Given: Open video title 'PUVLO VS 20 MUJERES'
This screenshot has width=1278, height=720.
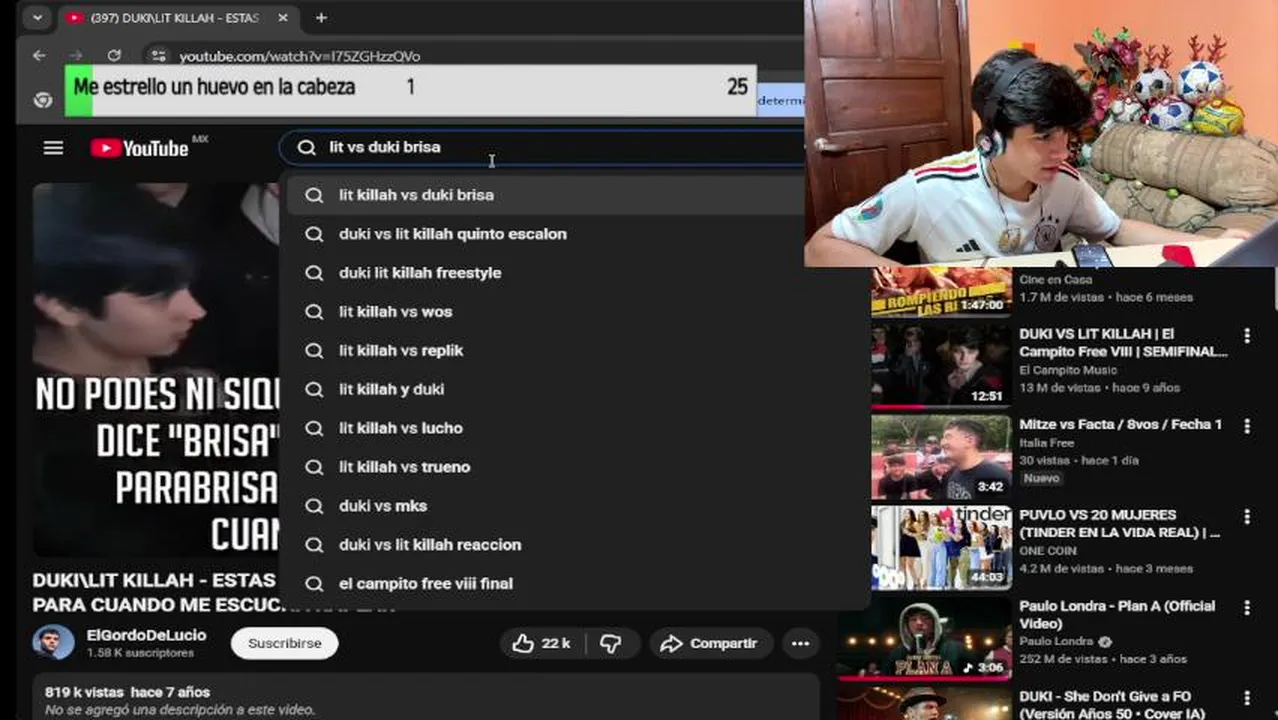Looking at the screenshot, I should pos(1119,524).
